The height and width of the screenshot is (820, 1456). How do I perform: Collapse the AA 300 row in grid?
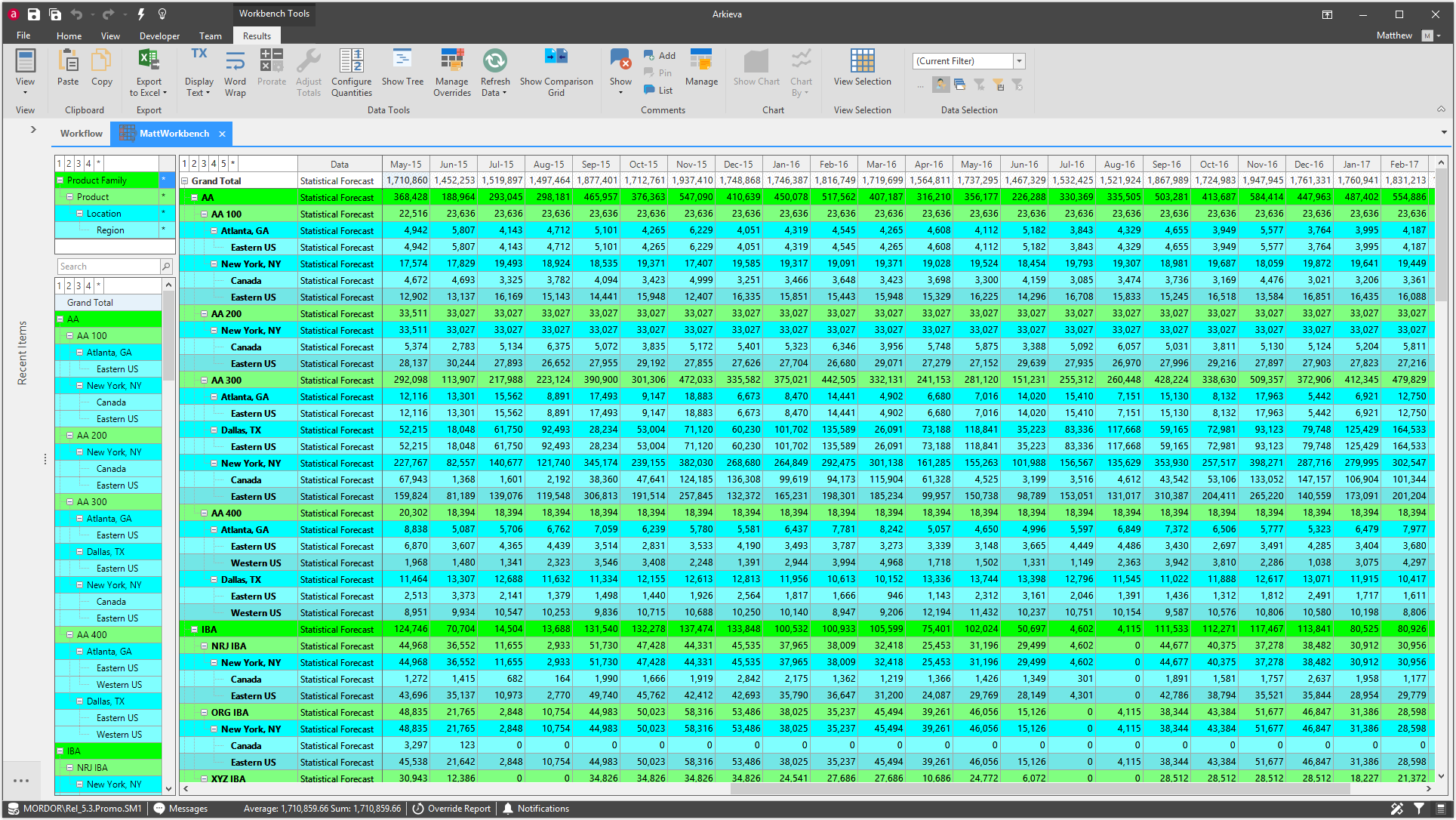coord(204,380)
